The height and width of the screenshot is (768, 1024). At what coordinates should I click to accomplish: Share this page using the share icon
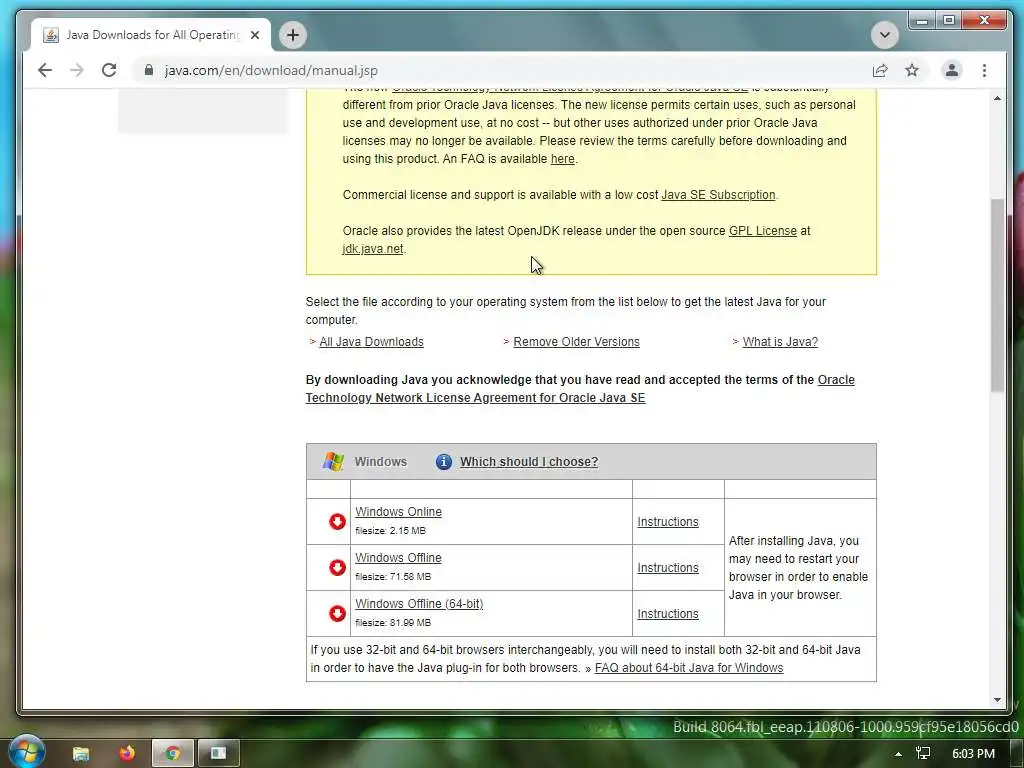[880, 70]
